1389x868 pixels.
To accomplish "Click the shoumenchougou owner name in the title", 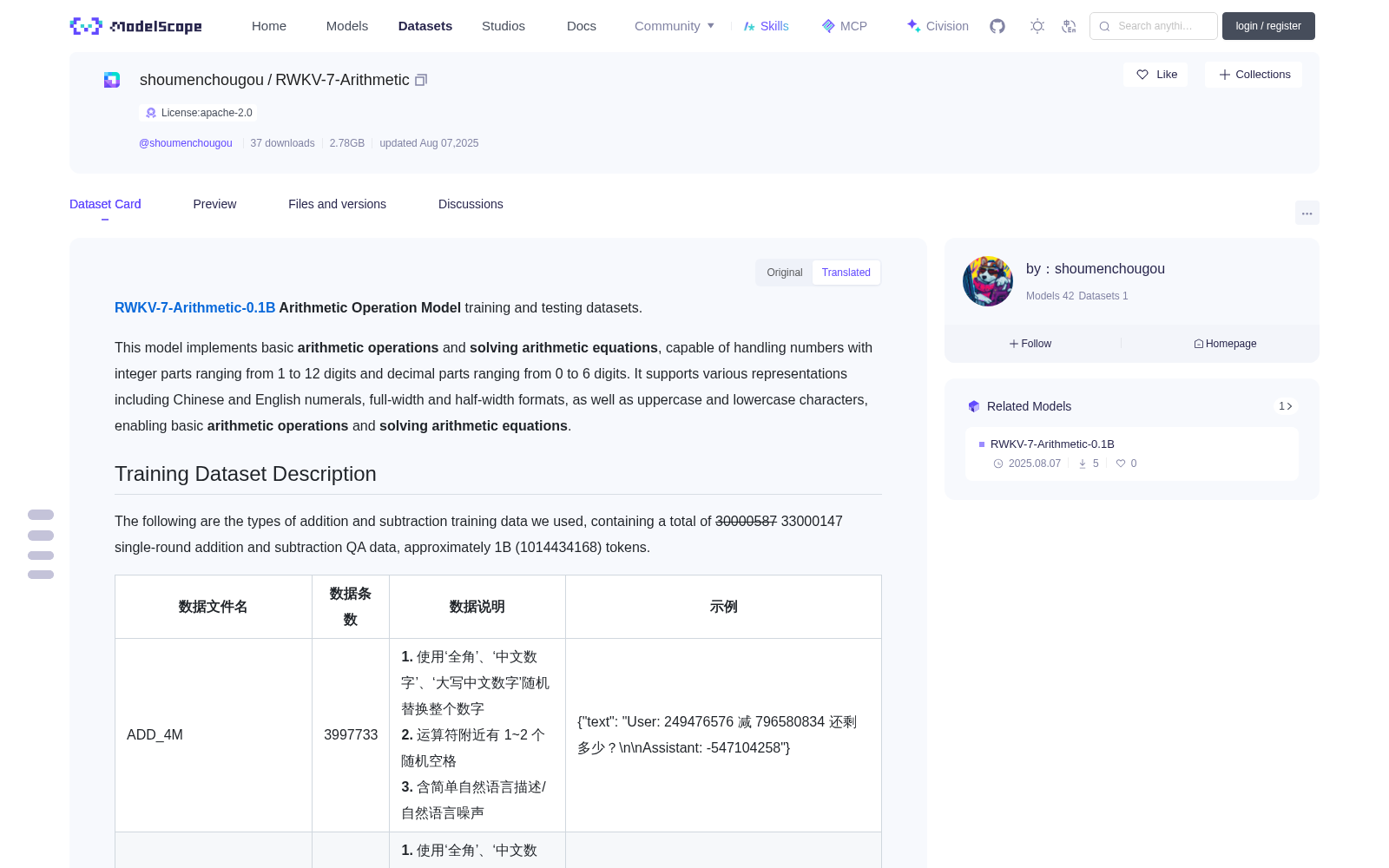I will [x=201, y=80].
